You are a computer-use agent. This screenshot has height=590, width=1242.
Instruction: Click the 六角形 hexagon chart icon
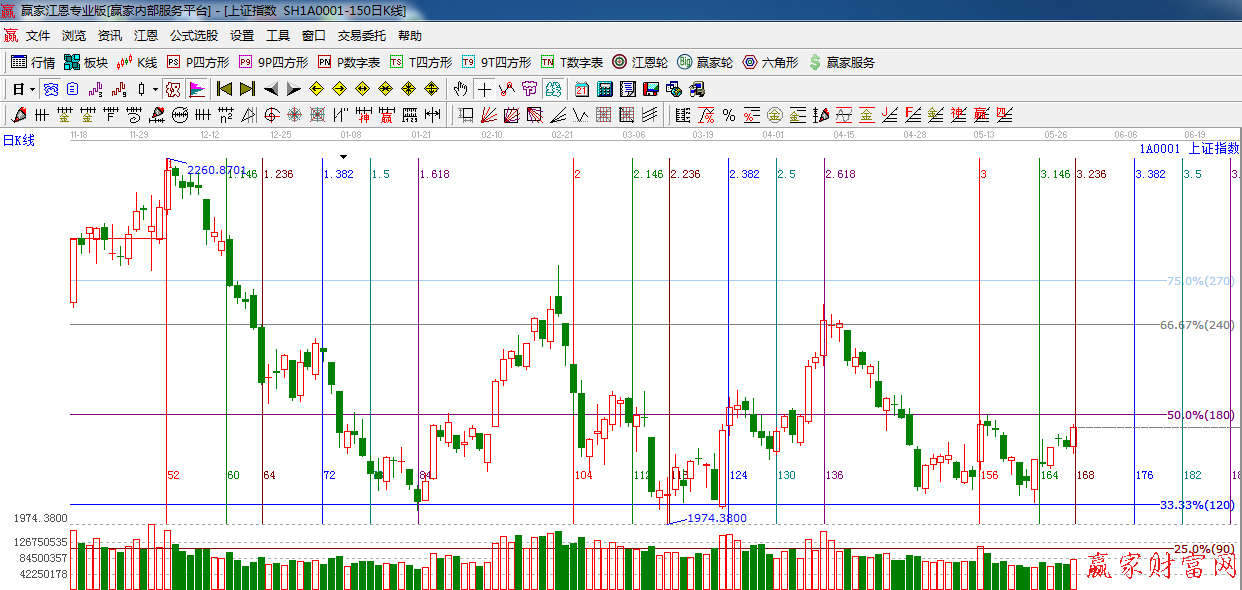770,62
